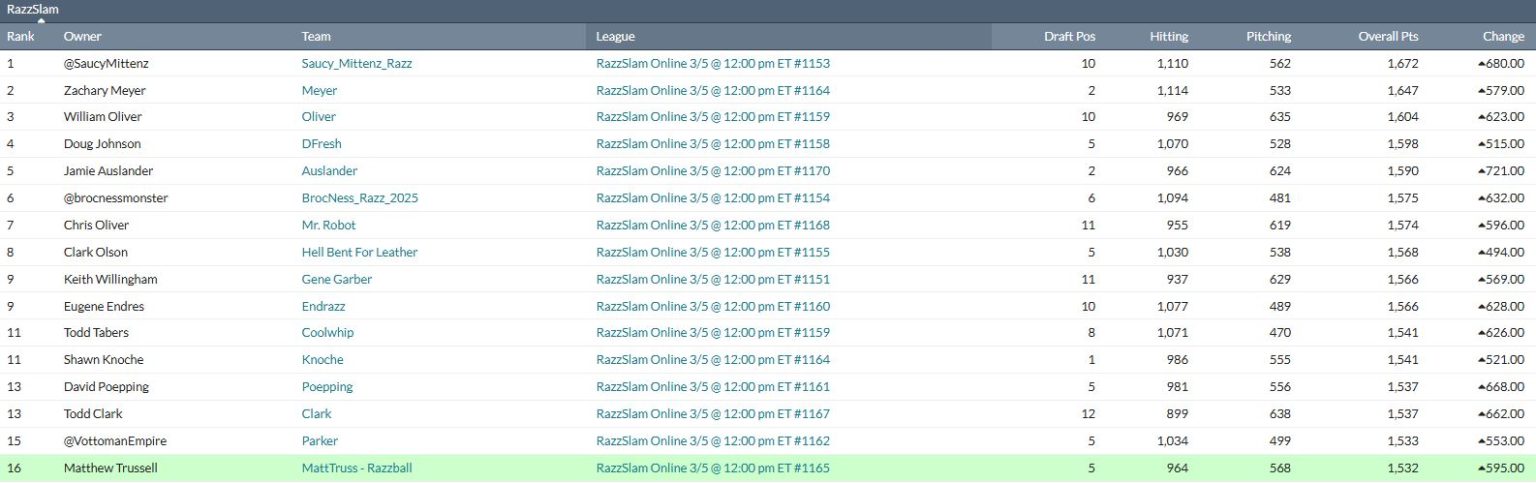1536x483 pixels.
Task: Open the Knoche team link
Action: (322, 359)
